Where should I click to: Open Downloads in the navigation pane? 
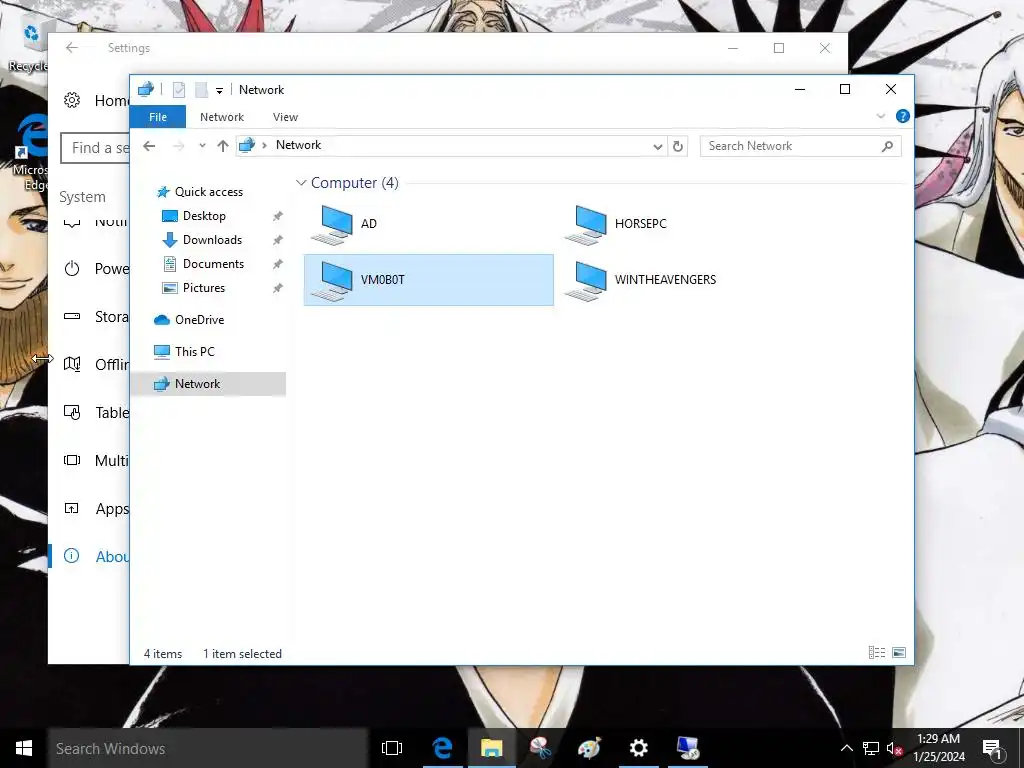(202, 240)
